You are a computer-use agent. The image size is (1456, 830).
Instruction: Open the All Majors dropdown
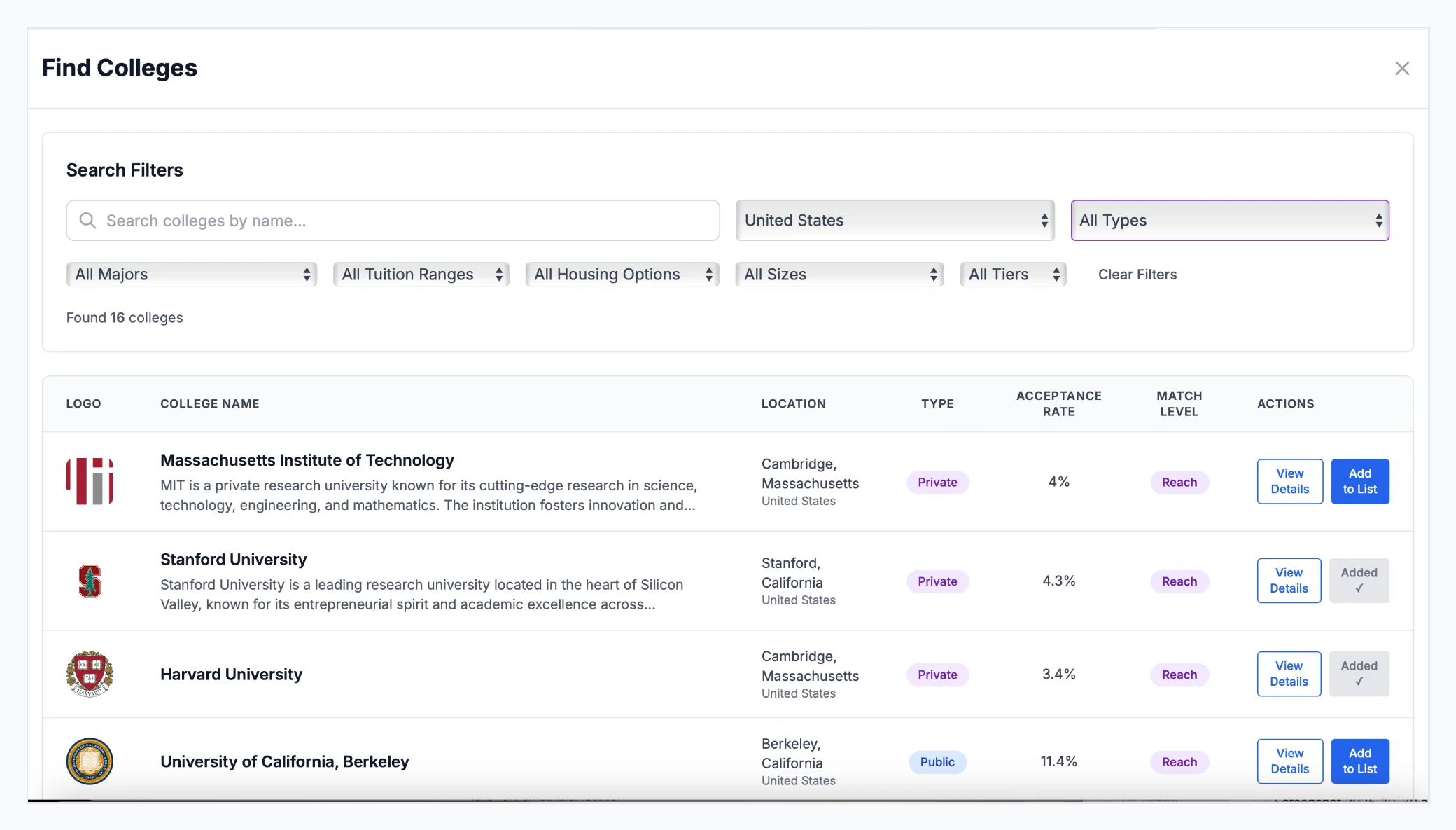click(x=190, y=274)
